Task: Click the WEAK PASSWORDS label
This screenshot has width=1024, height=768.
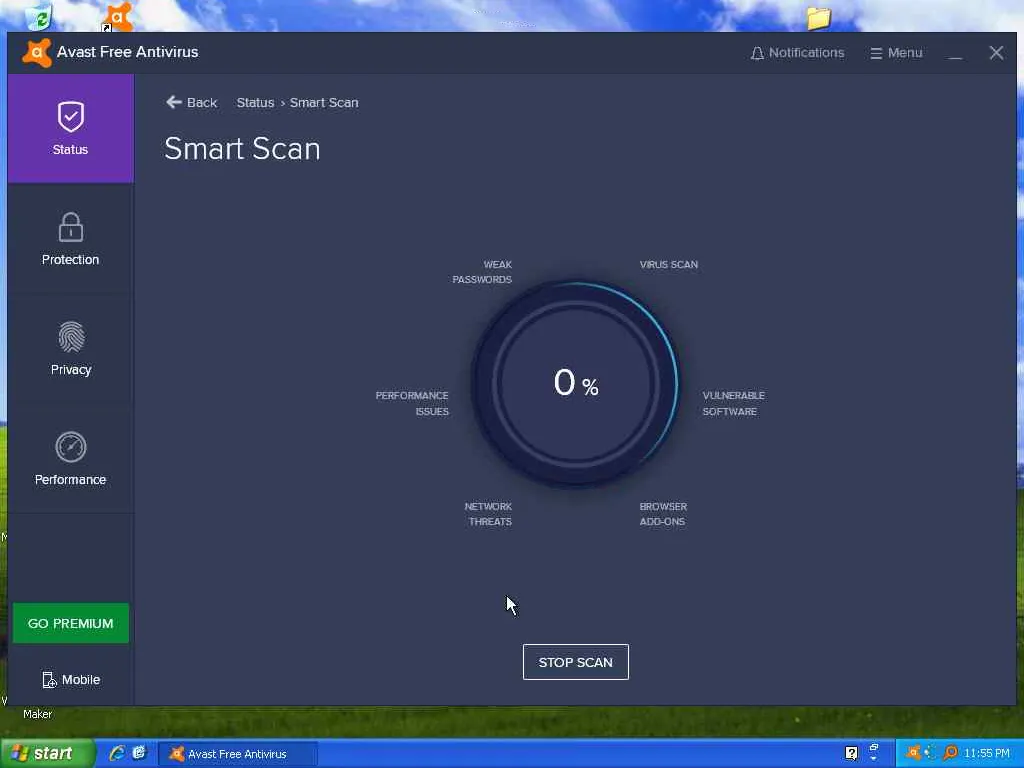Action: pyautogui.click(x=482, y=272)
